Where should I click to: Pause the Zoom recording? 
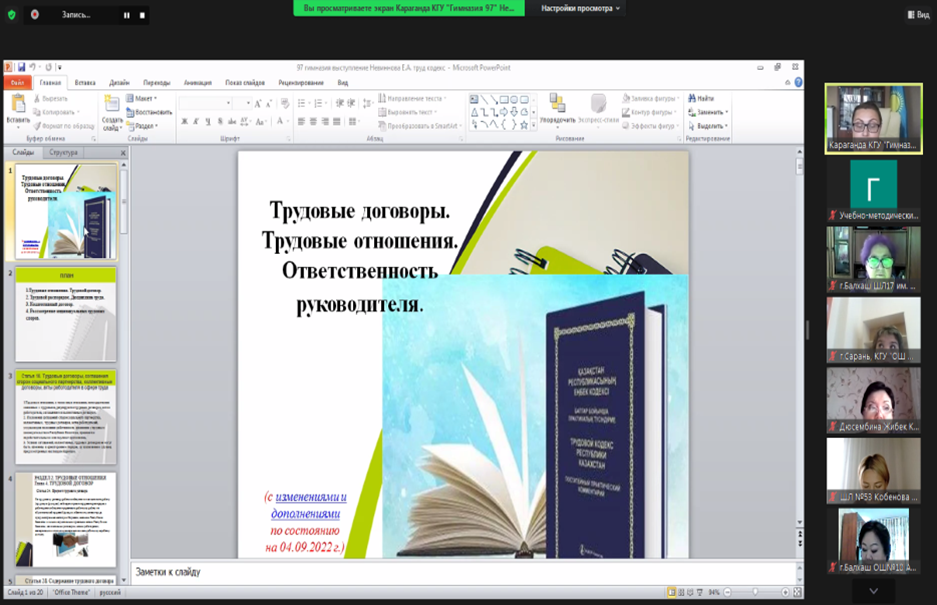(x=127, y=15)
